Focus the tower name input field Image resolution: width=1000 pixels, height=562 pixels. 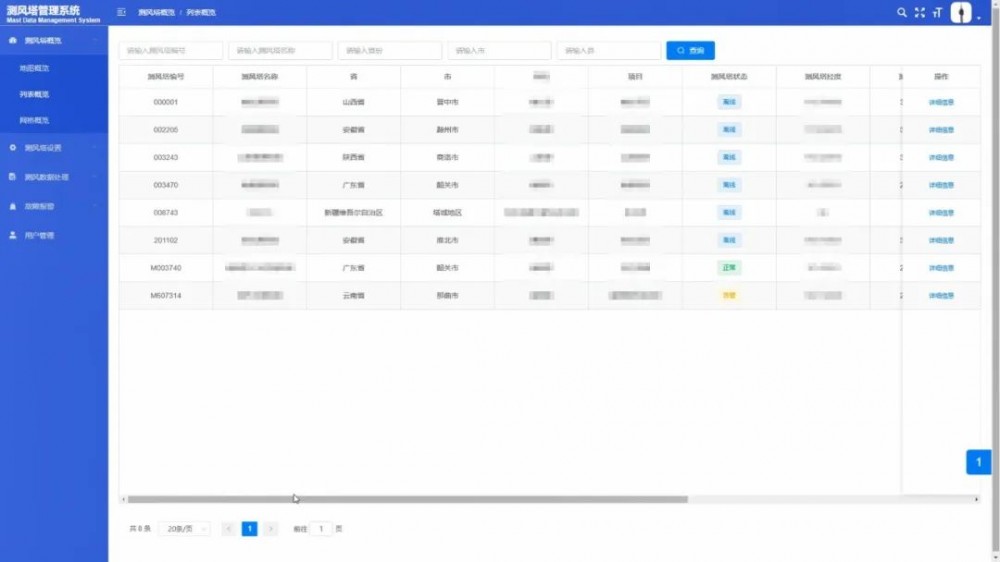(x=281, y=50)
